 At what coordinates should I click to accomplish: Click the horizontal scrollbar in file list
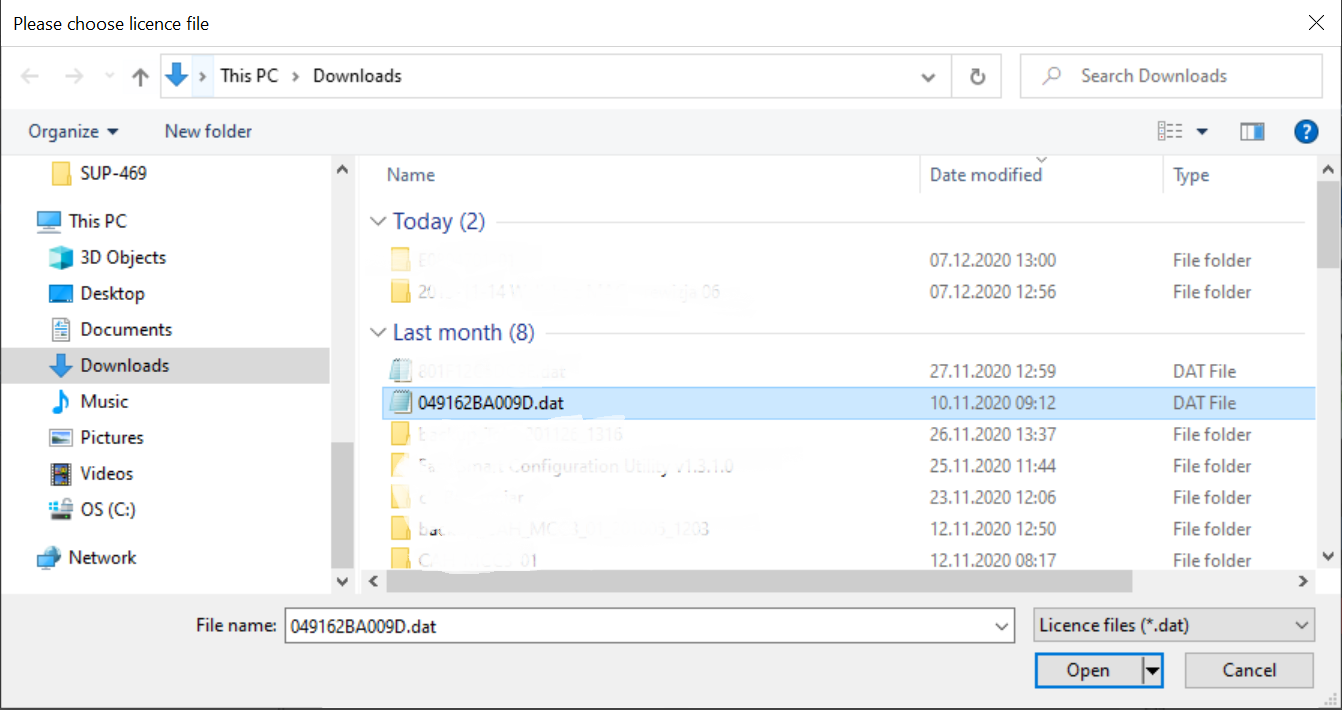pos(758,580)
